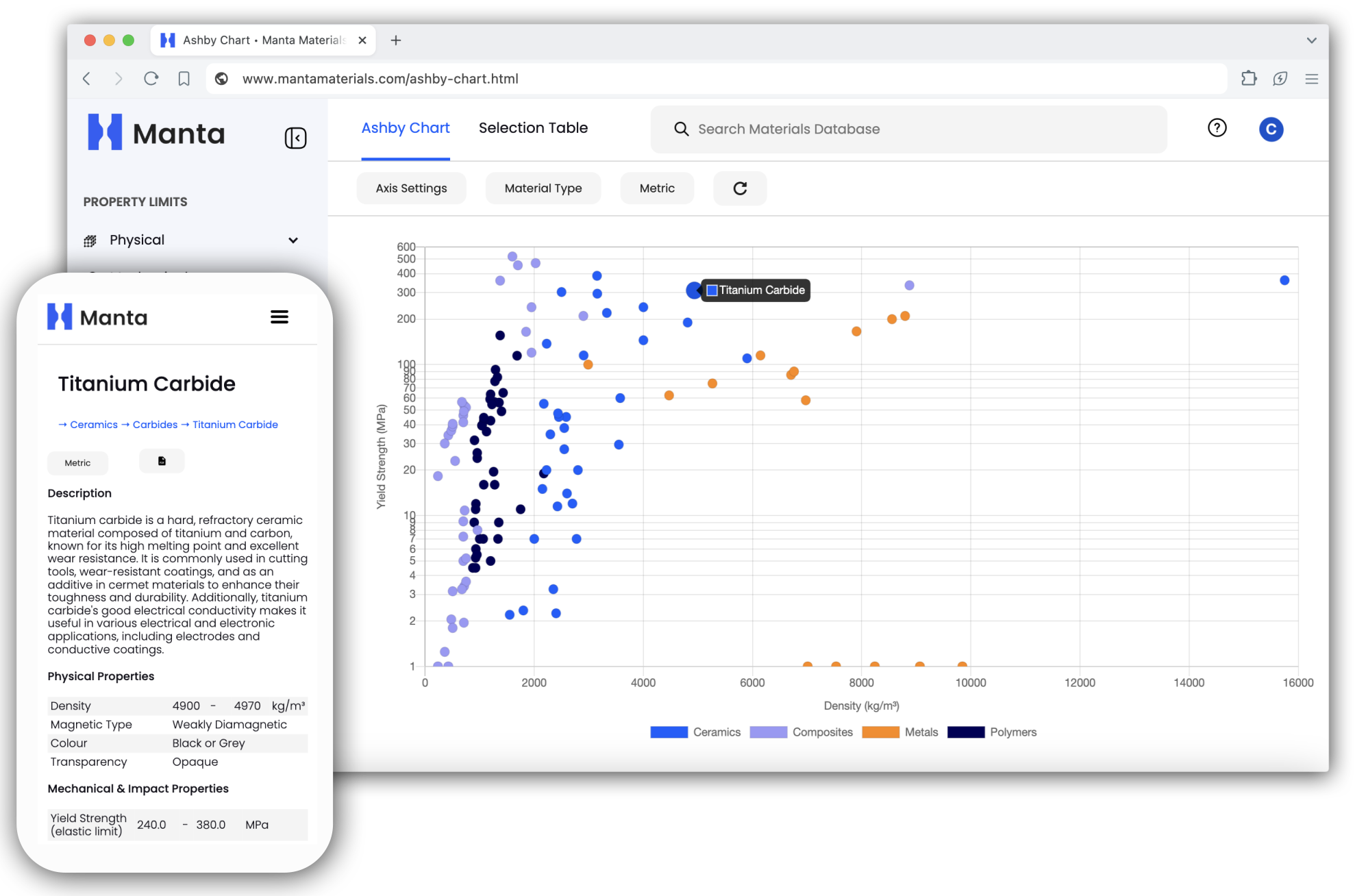Open the user avatar C menu

coord(1271,129)
